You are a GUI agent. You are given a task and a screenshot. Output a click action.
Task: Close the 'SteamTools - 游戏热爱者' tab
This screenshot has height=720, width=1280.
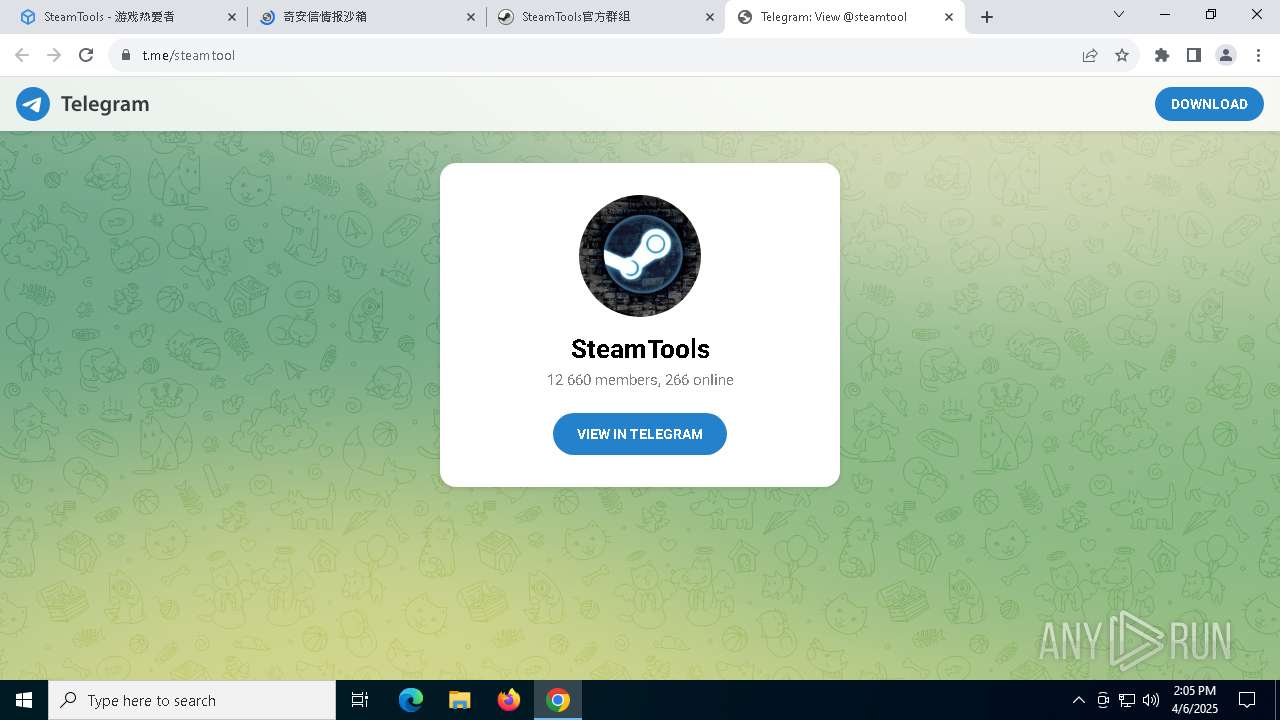tap(232, 17)
